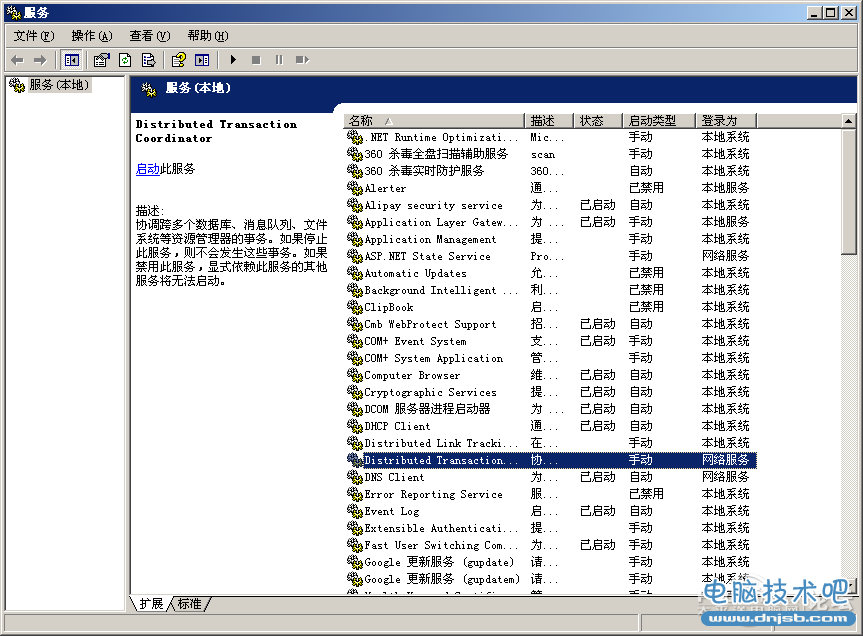This screenshot has width=863, height=636.
Task: Sort services by the 名称 column header
Action: tap(433, 120)
